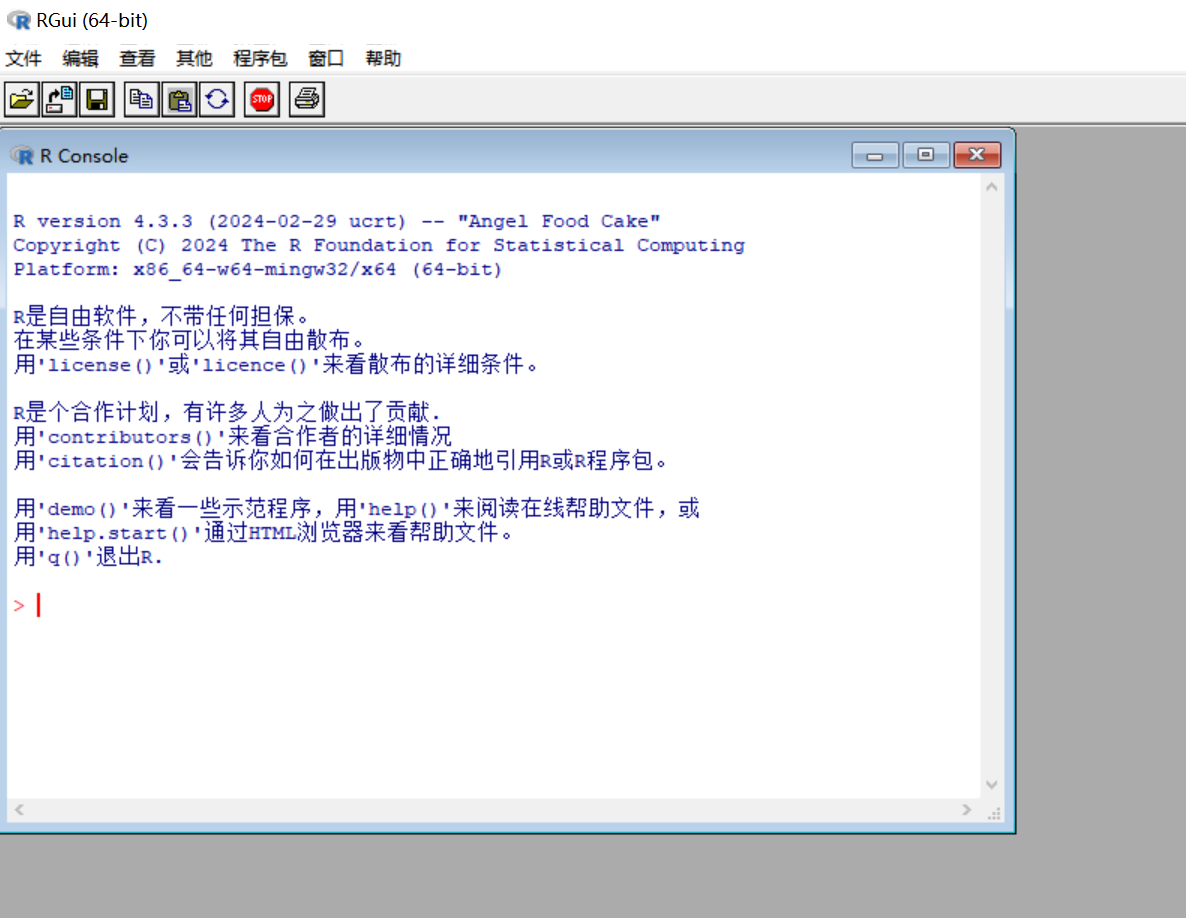Viewport: 1186px width, 918px height.
Task: Open the 其他 menu
Action: pyautogui.click(x=194, y=58)
